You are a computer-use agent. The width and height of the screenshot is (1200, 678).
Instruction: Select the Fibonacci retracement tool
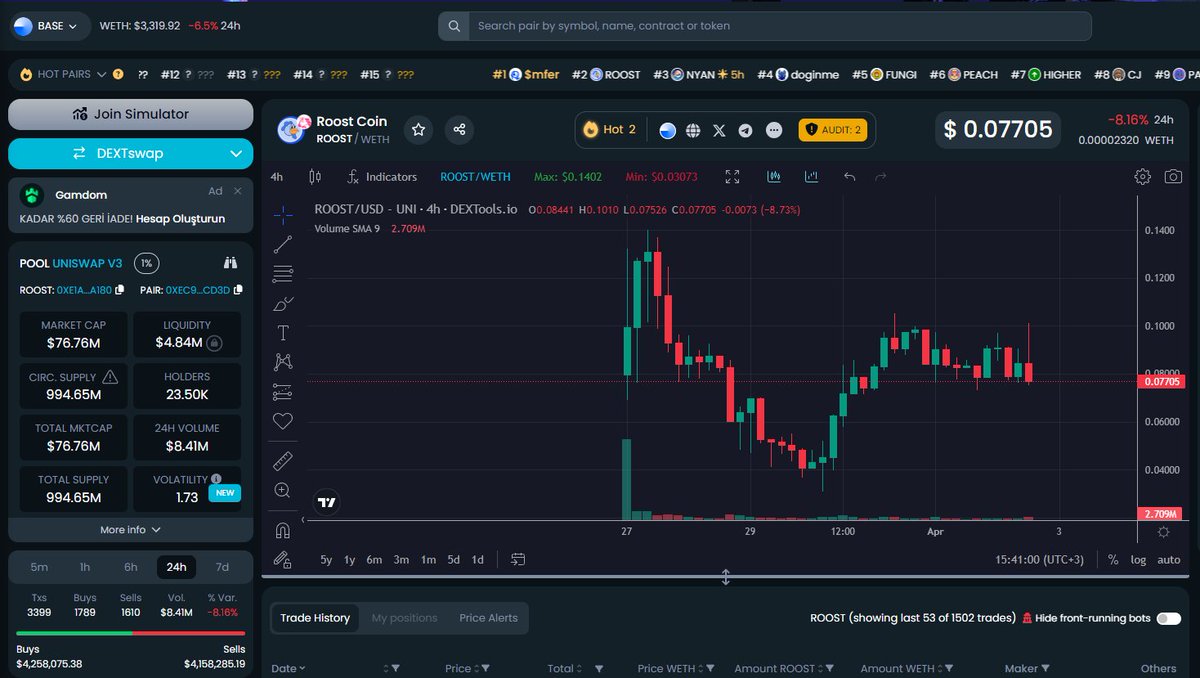283,273
